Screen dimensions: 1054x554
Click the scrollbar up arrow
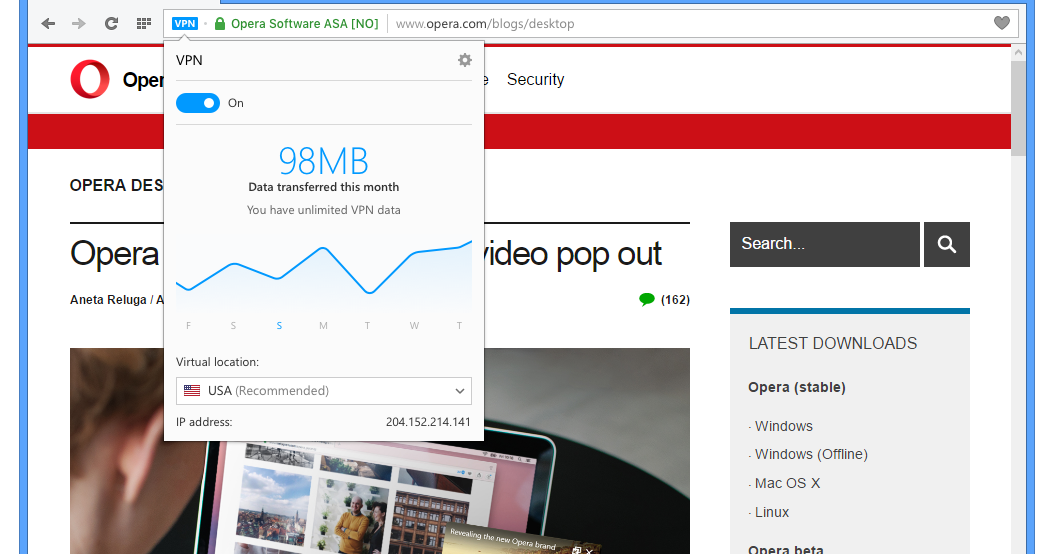(1018, 52)
